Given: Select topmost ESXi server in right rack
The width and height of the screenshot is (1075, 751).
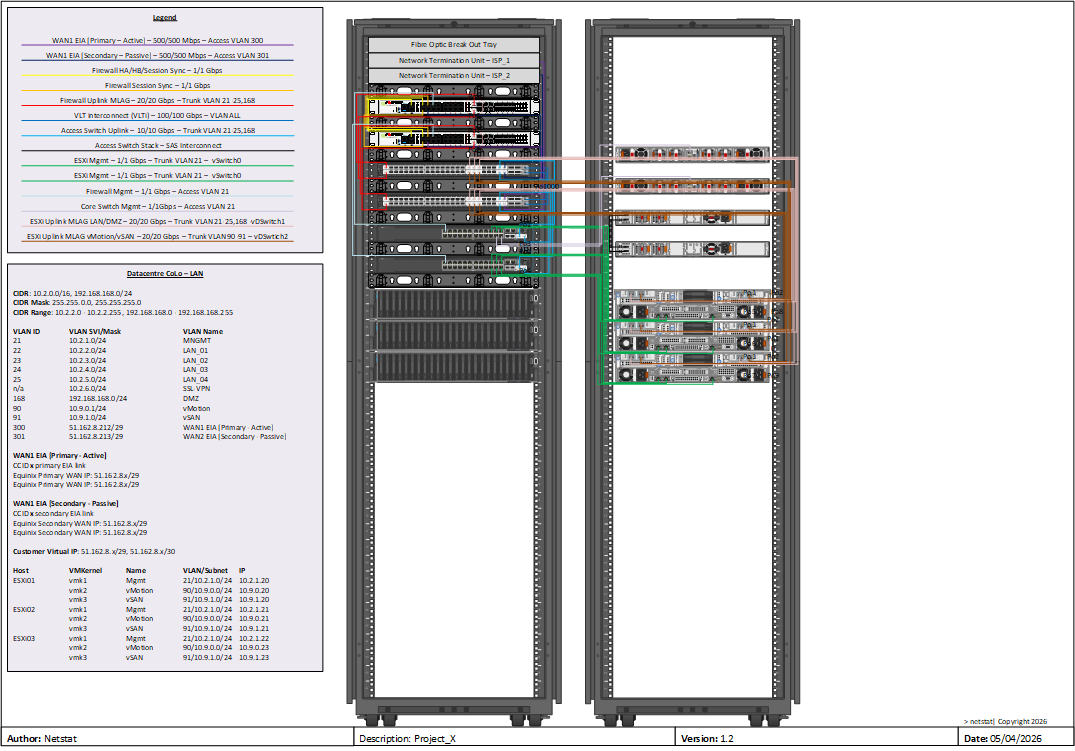Looking at the screenshot, I should (692, 304).
